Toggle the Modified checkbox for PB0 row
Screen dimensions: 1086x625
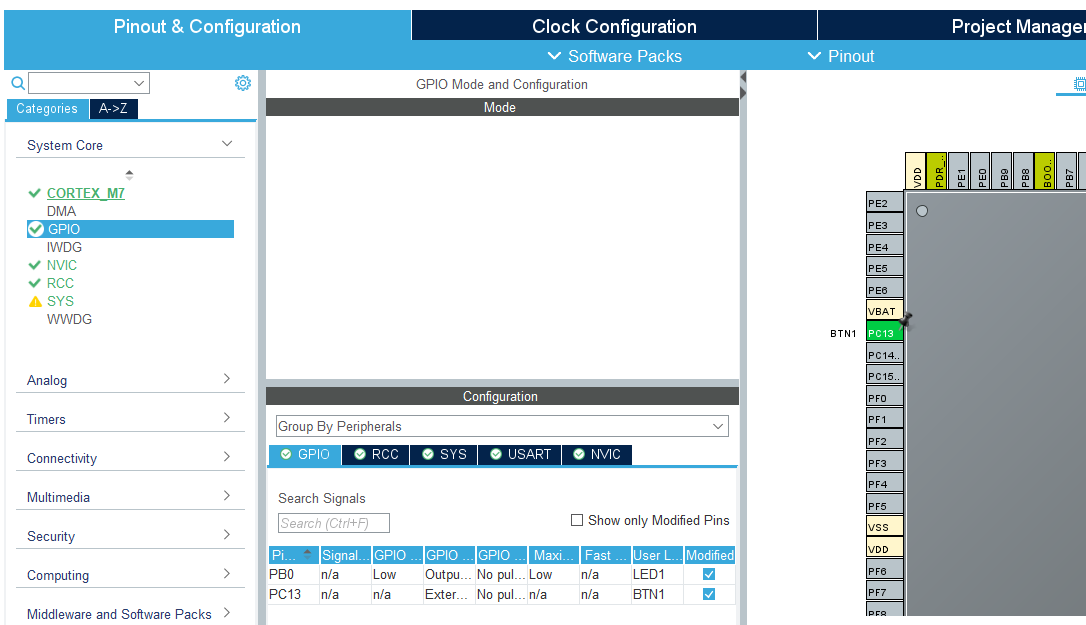click(x=709, y=575)
